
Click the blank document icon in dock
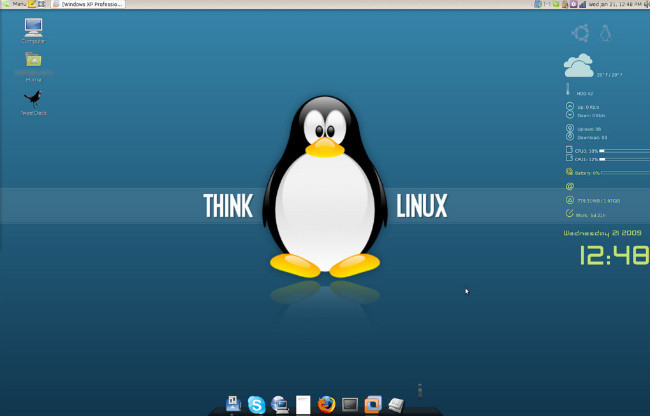[x=304, y=404]
